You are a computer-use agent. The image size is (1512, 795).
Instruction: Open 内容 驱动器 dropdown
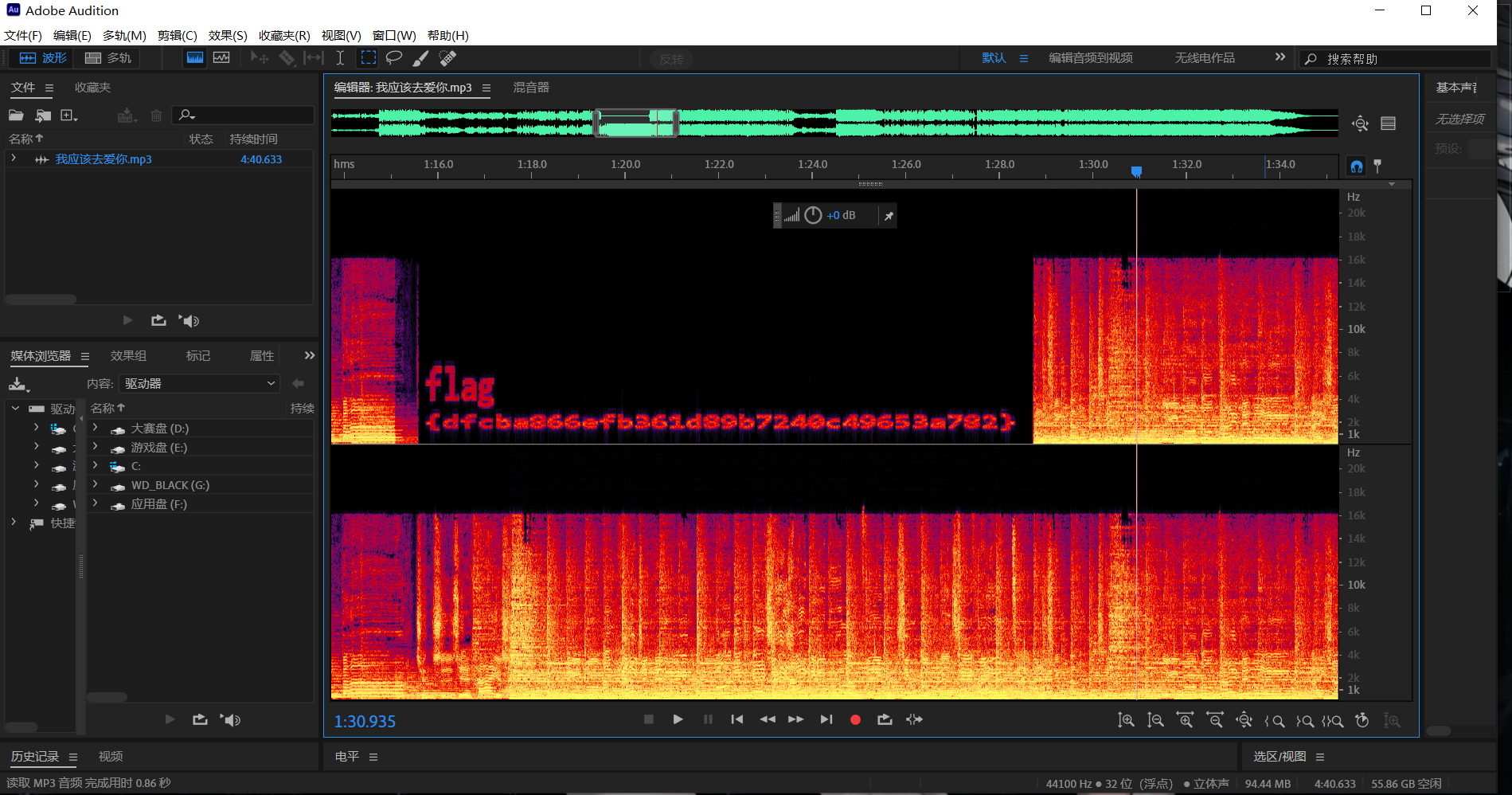click(x=199, y=383)
